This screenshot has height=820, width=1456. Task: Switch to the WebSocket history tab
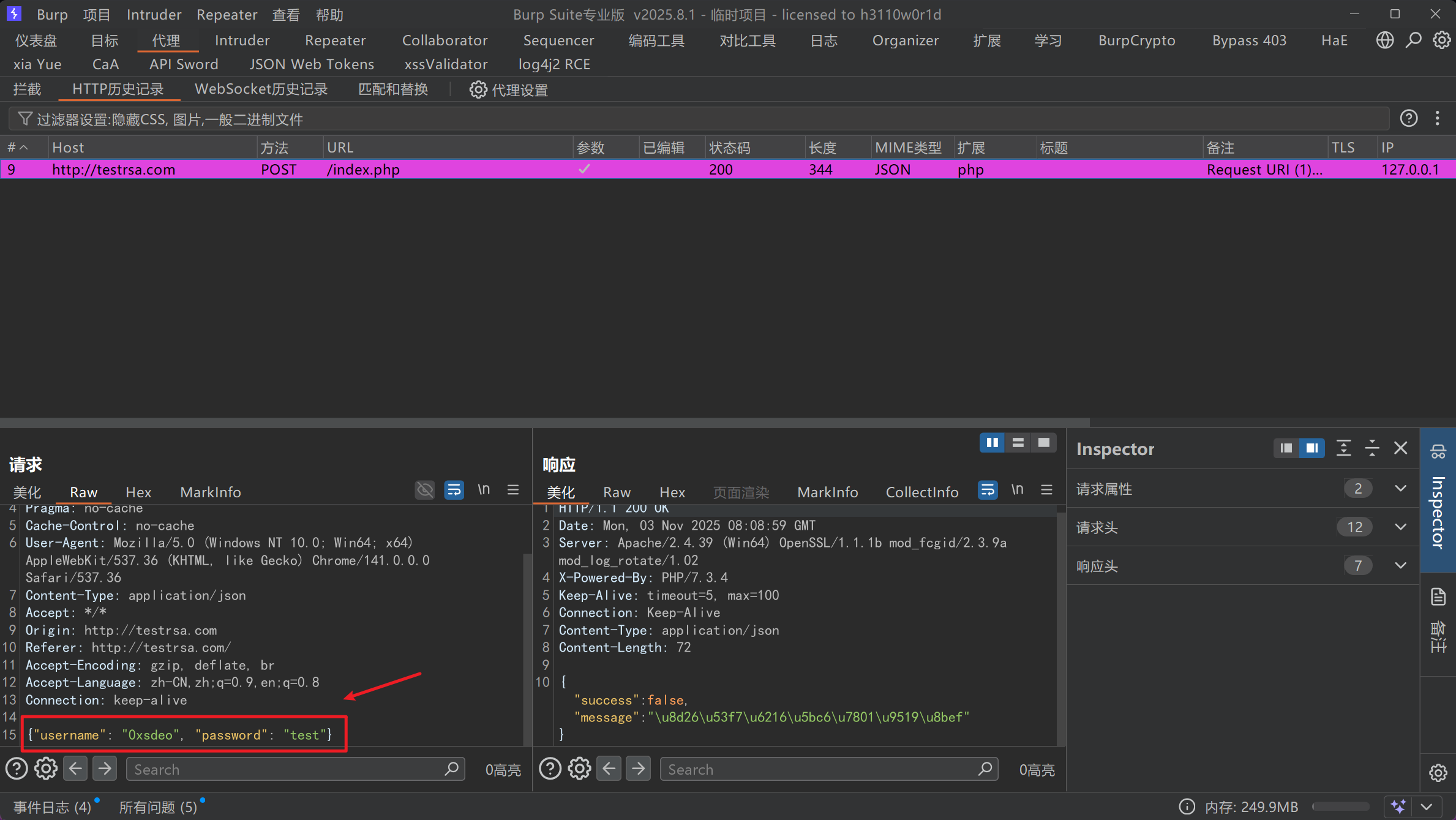pos(261,89)
